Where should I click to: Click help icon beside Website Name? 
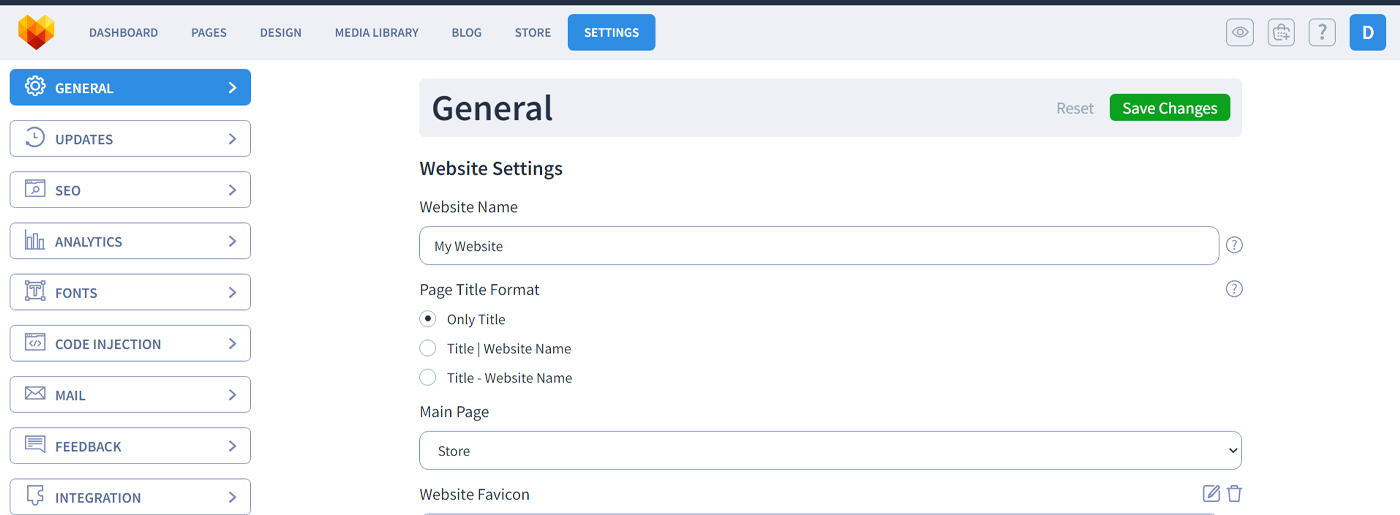tap(1234, 245)
